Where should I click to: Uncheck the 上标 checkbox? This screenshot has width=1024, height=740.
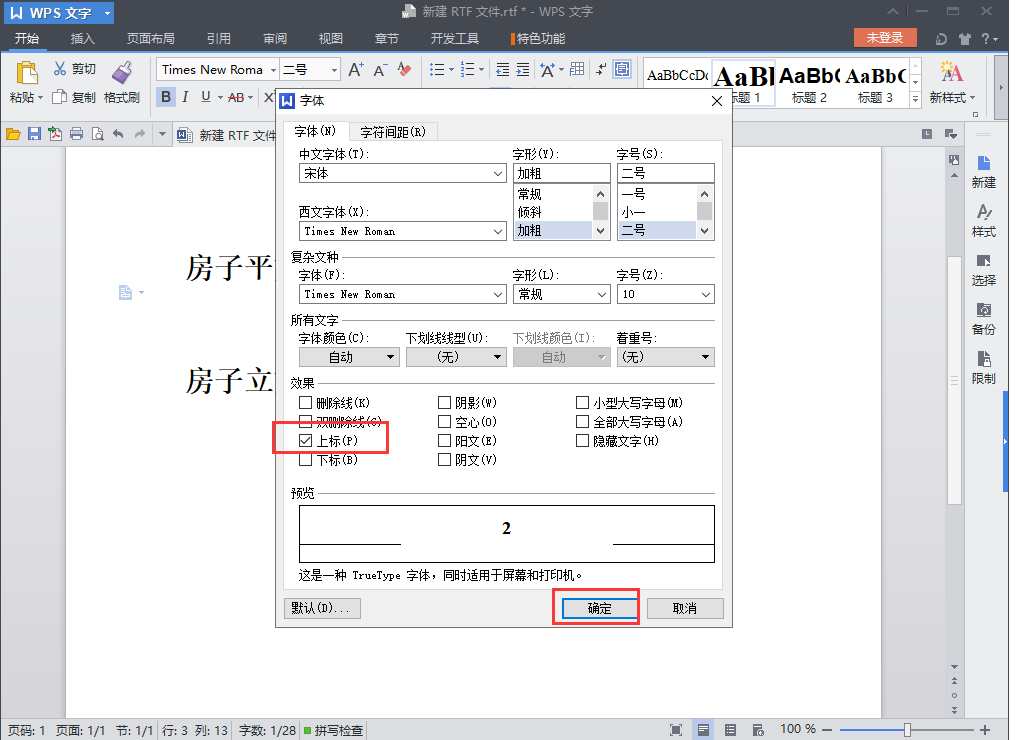305,441
